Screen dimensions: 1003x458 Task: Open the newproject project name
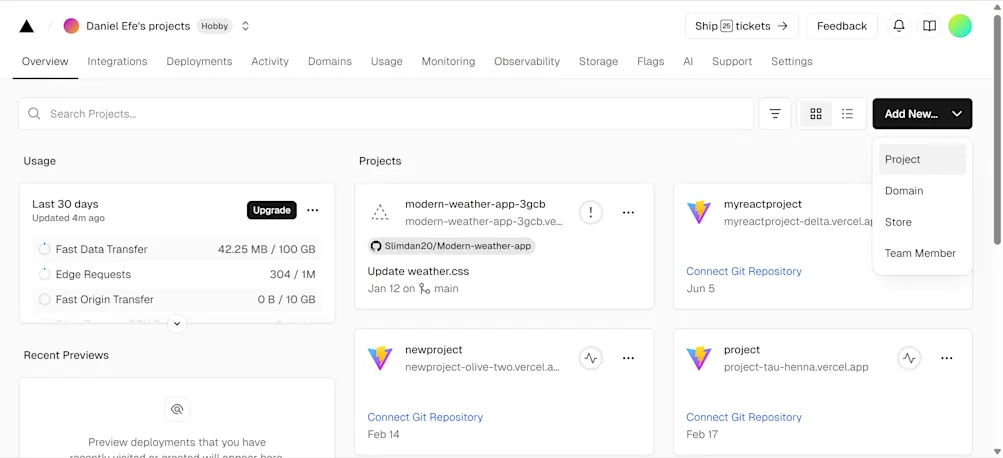(434, 350)
